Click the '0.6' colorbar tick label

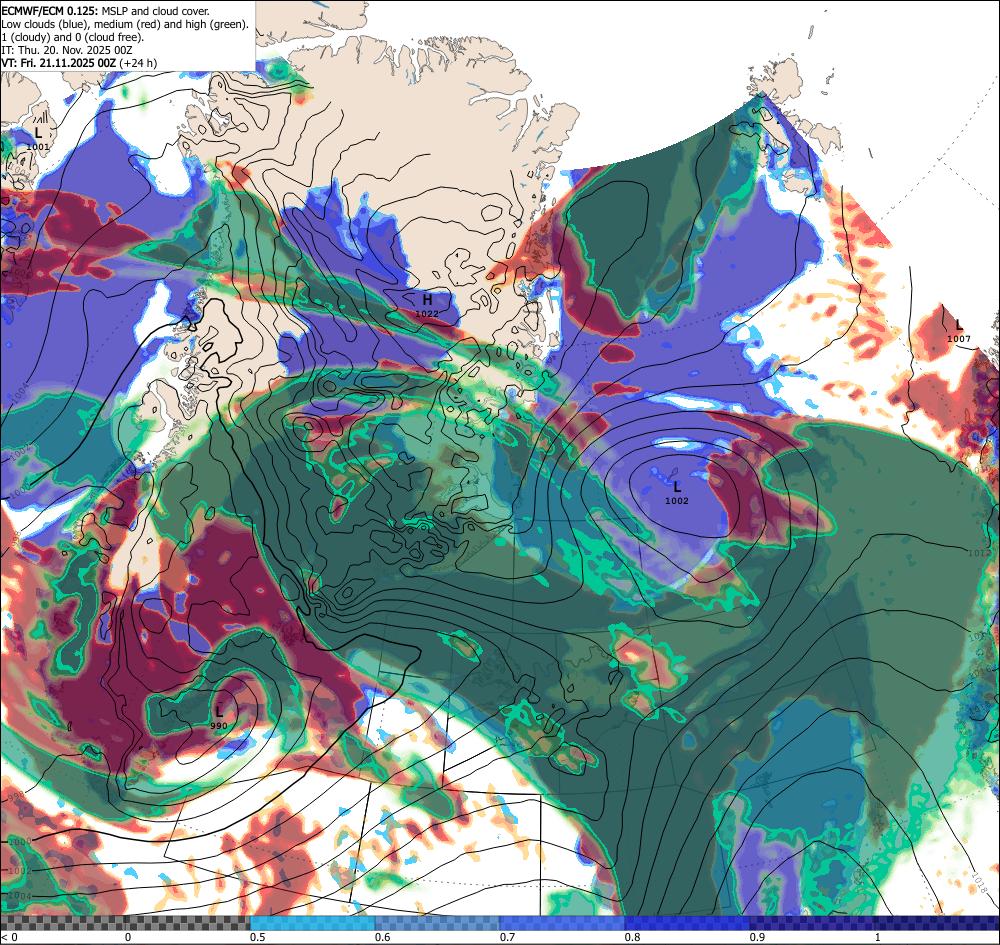(383, 937)
